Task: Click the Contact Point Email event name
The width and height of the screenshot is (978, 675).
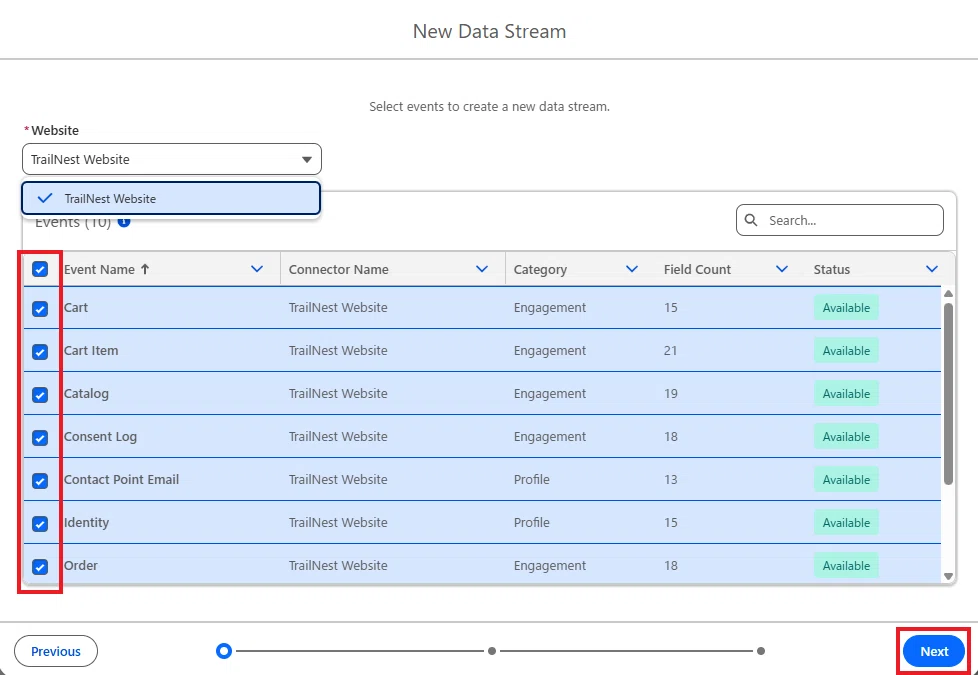Action: point(122,480)
